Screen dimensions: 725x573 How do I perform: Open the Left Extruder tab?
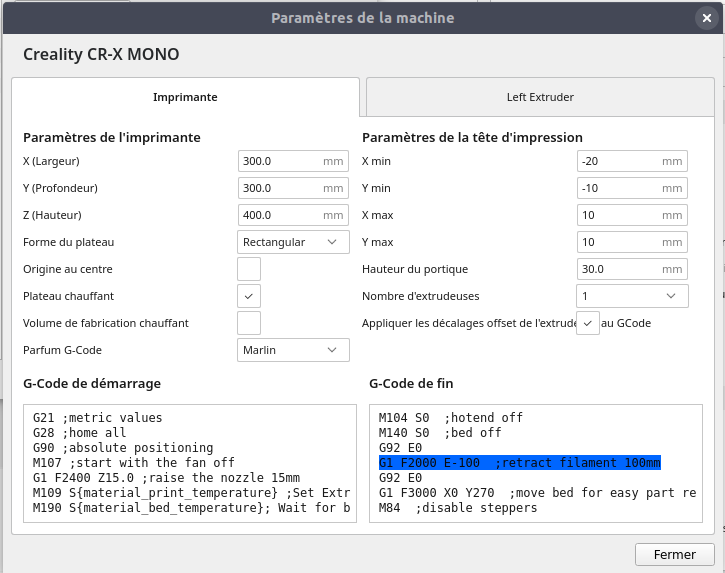[540, 97]
